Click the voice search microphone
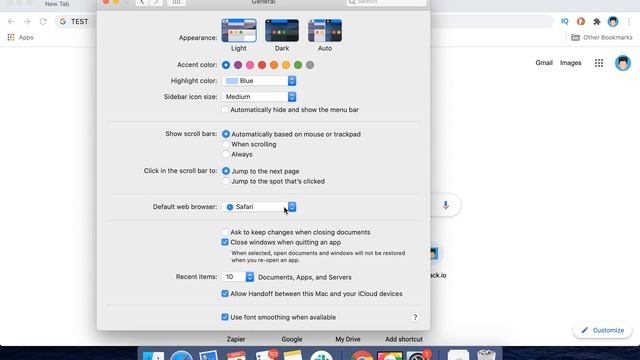This screenshot has height=360, width=640. click(x=446, y=205)
